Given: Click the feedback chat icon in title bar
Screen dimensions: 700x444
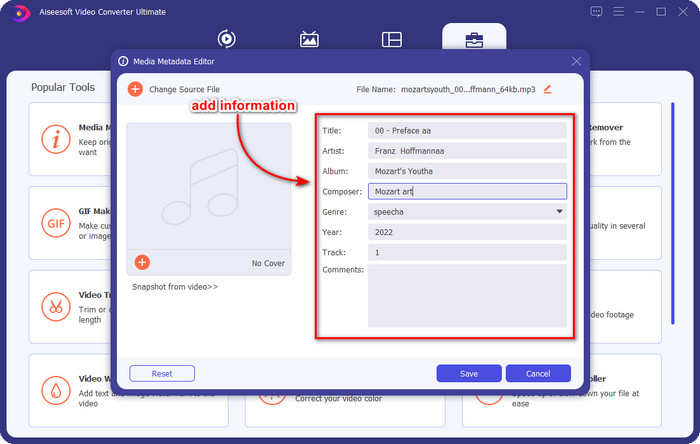Looking at the screenshot, I should (596, 12).
